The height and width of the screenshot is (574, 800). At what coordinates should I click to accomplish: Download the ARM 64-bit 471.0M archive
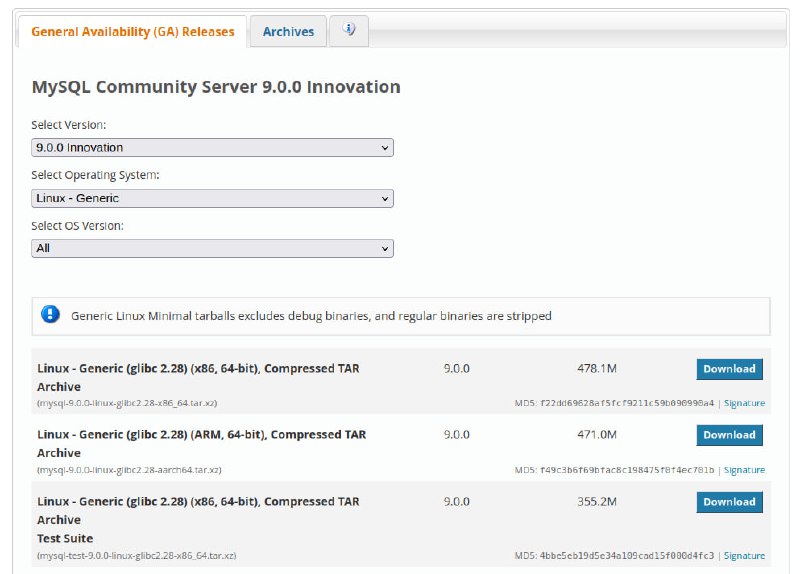[x=729, y=435]
